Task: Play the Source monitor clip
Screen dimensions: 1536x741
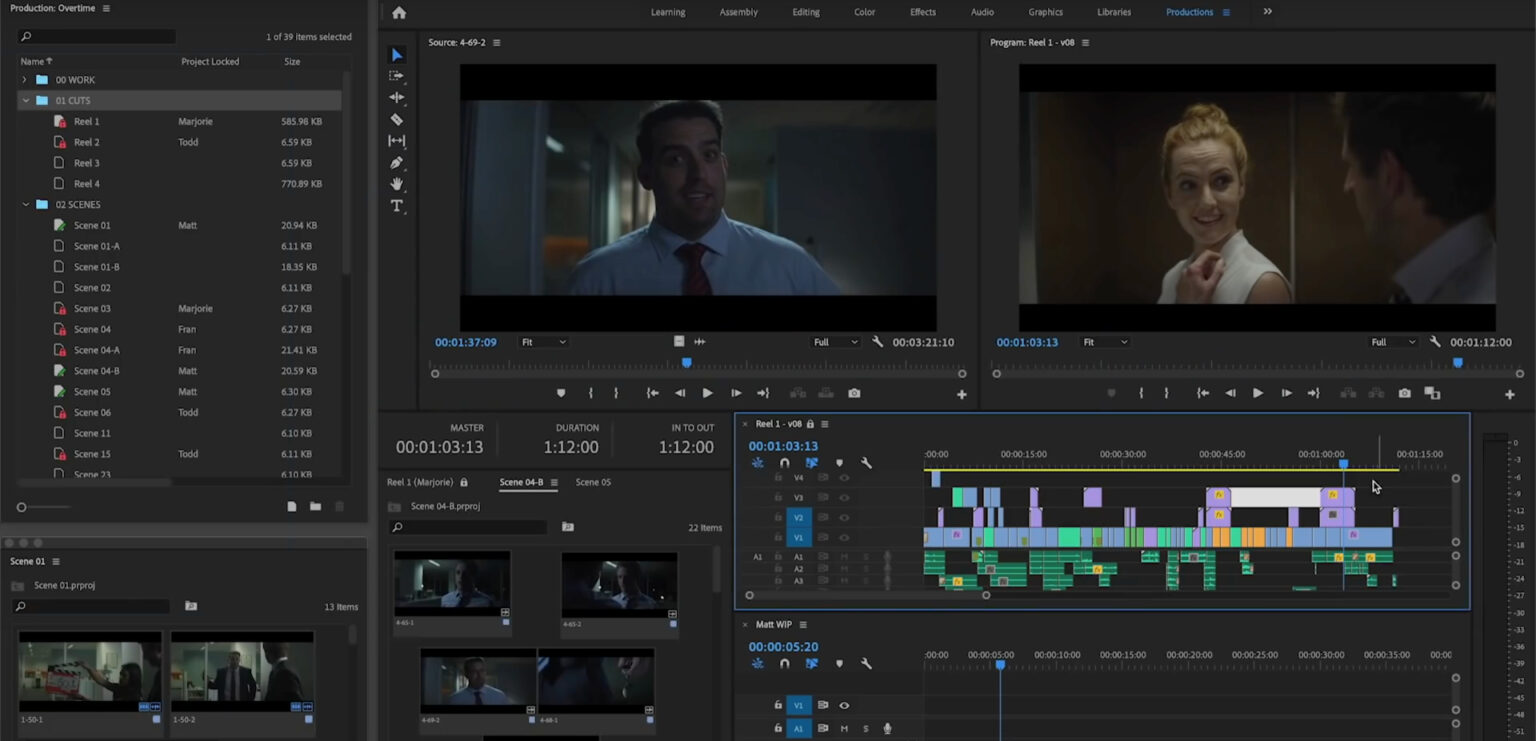Action: pyautogui.click(x=707, y=393)
